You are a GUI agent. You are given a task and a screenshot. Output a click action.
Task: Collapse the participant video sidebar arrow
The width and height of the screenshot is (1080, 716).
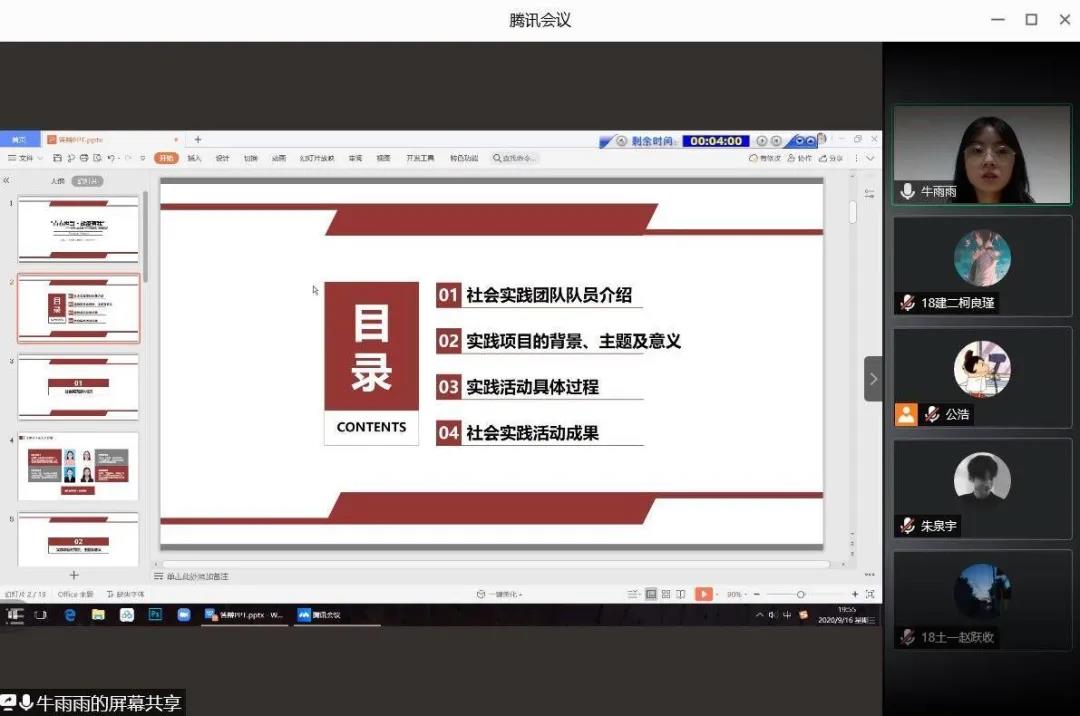873,379
